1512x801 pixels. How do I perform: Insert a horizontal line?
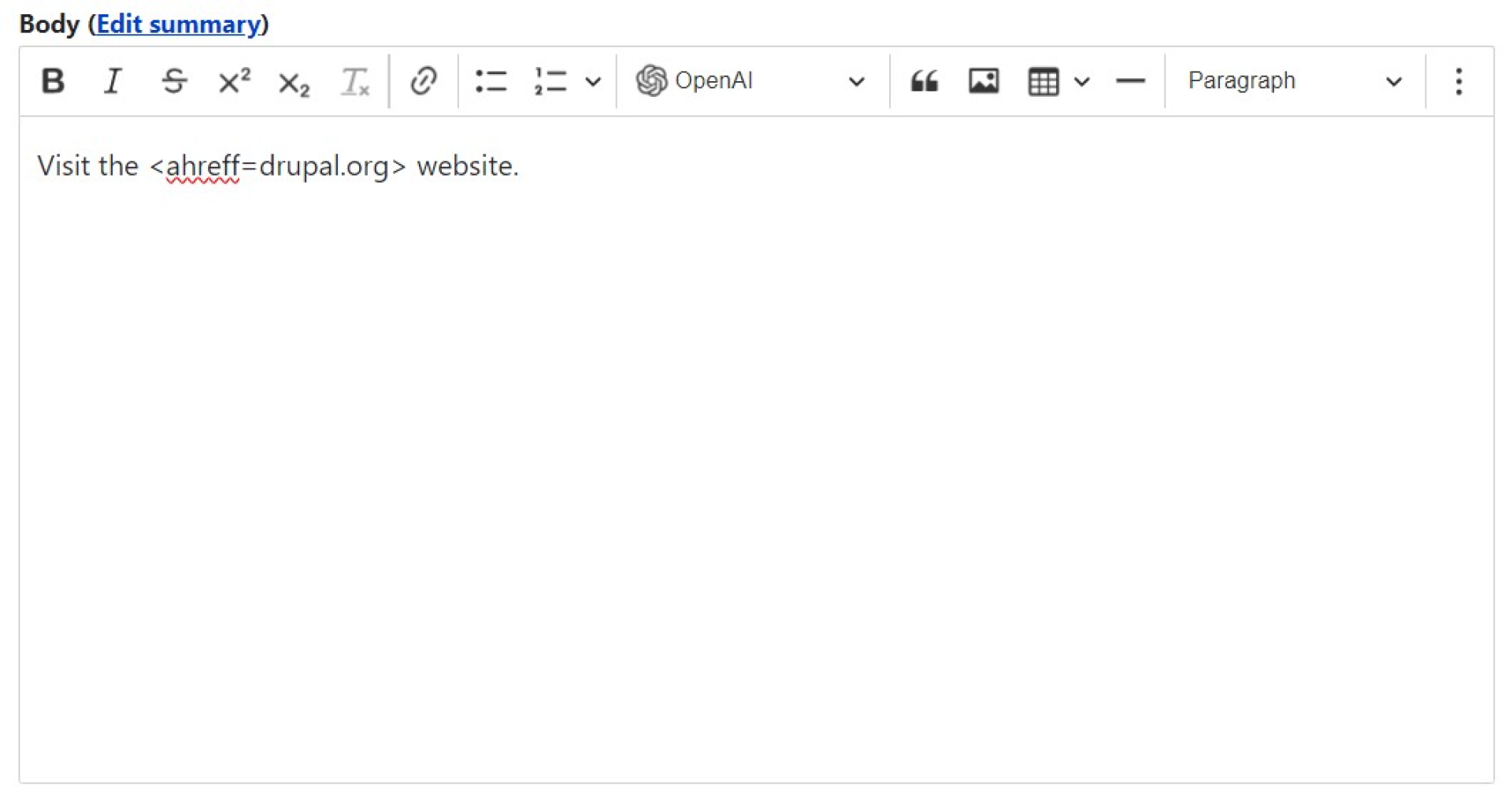pyautogui.click(x=1130, y=81)
